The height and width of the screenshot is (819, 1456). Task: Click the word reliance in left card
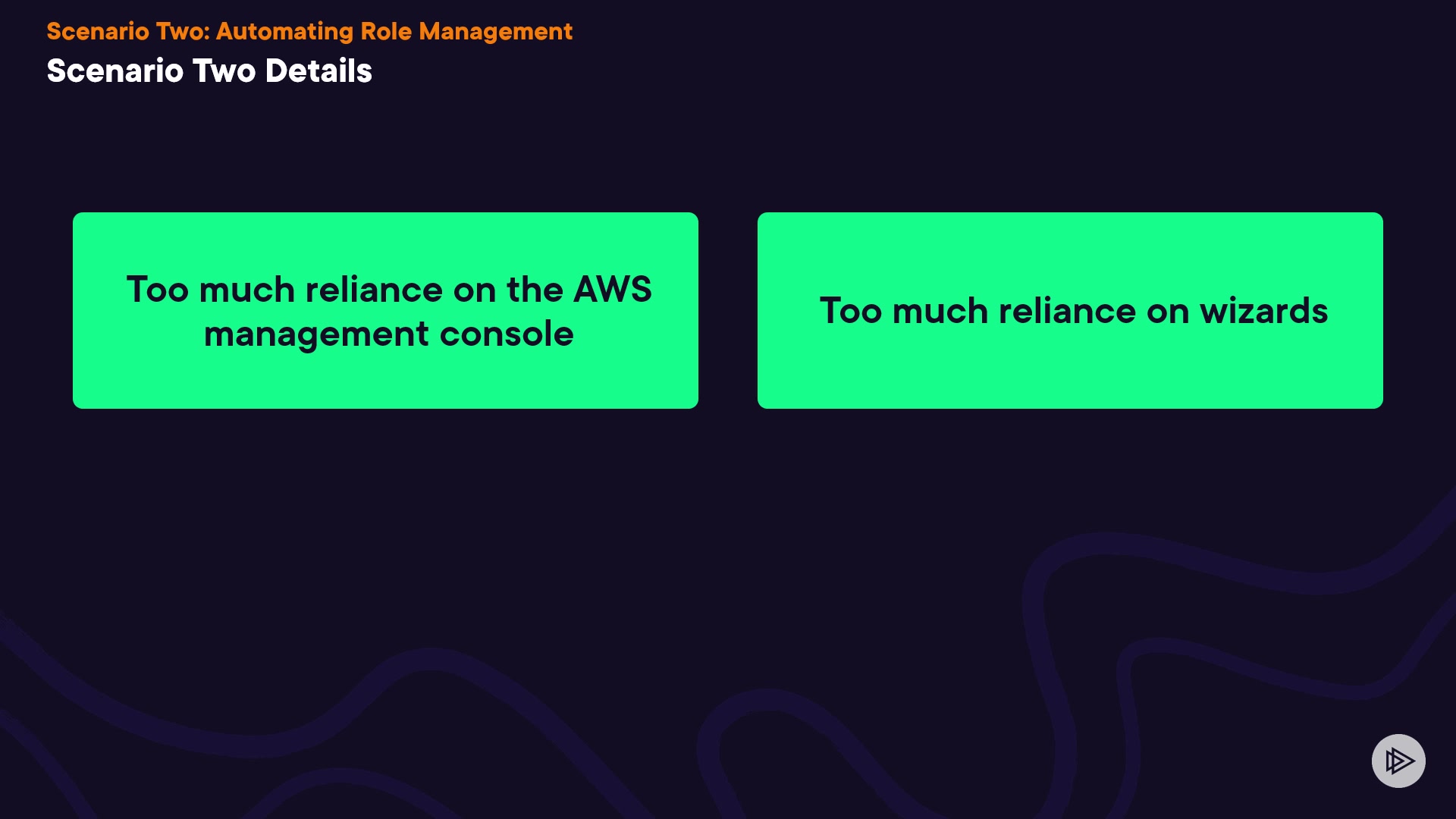click(x=374, y=289)
